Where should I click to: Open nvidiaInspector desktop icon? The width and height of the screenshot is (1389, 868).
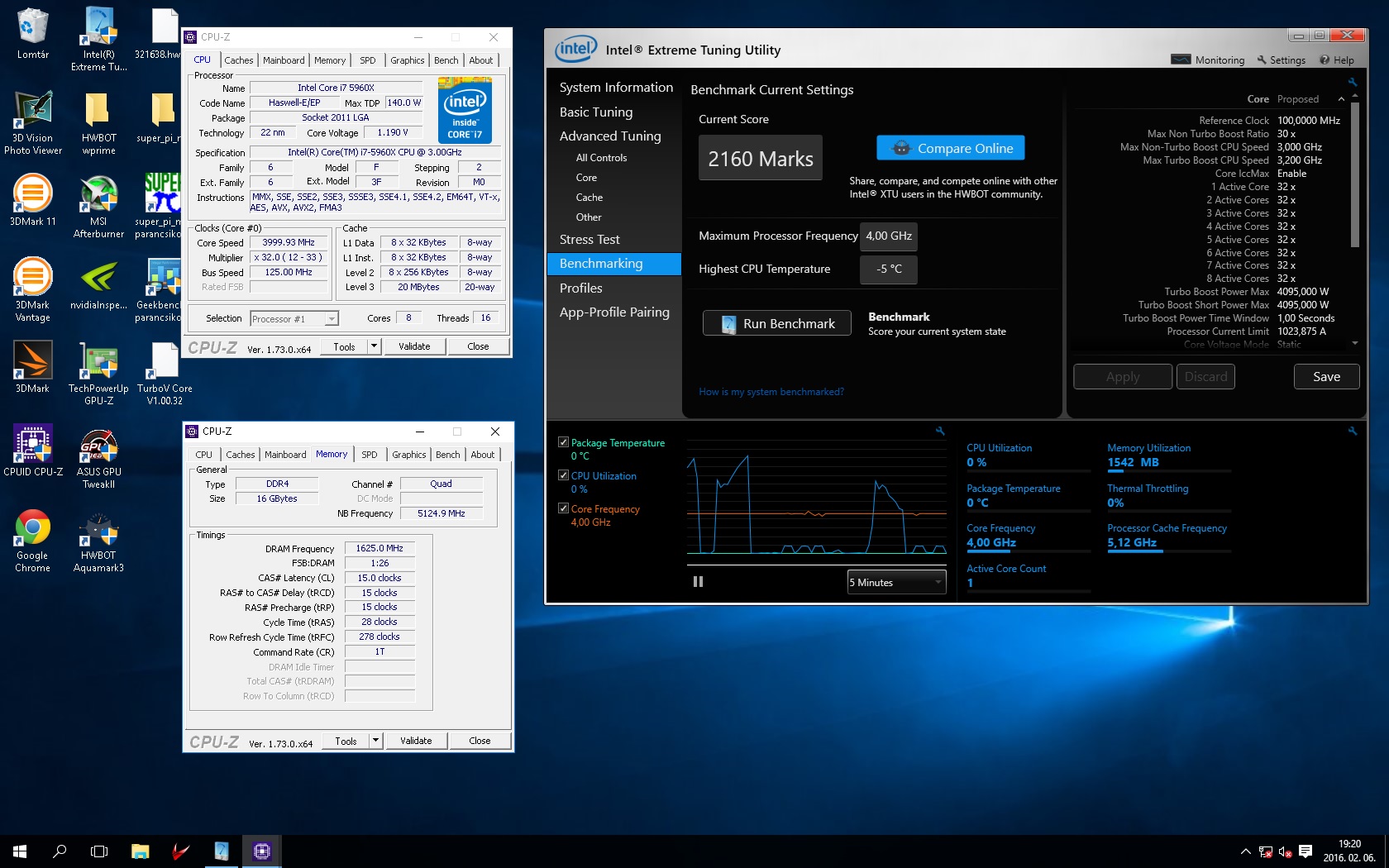pos(98,284)
